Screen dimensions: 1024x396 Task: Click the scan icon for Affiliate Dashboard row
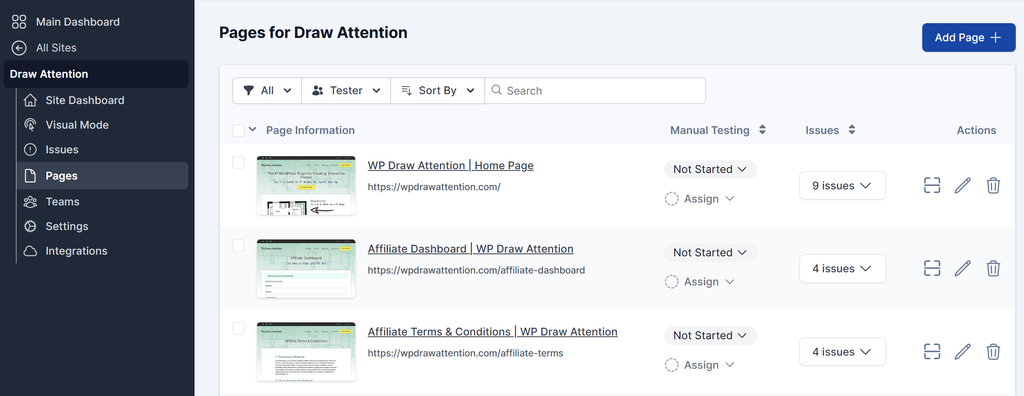coord(932,269)
